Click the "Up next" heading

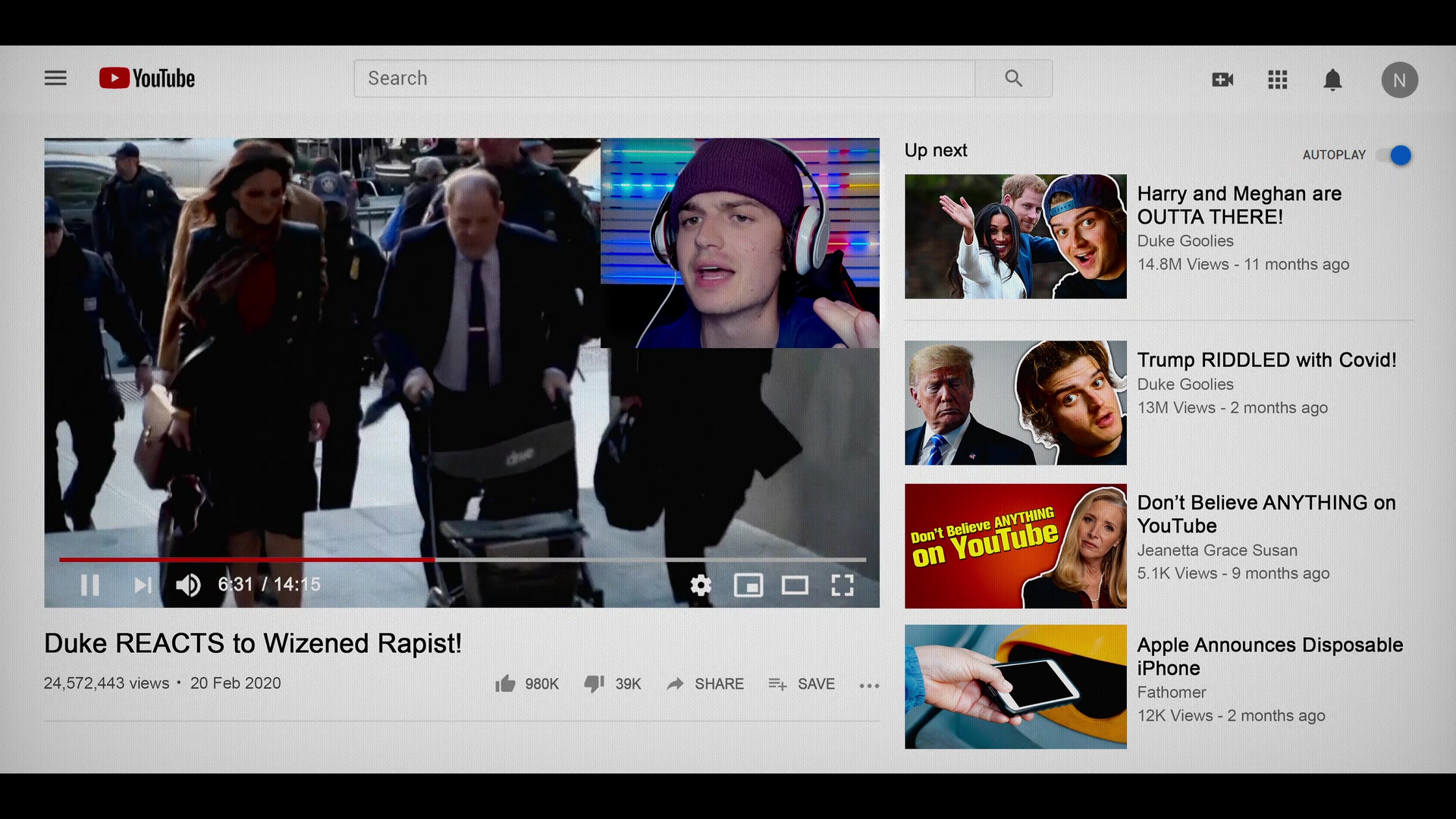[x=936, y=150]
